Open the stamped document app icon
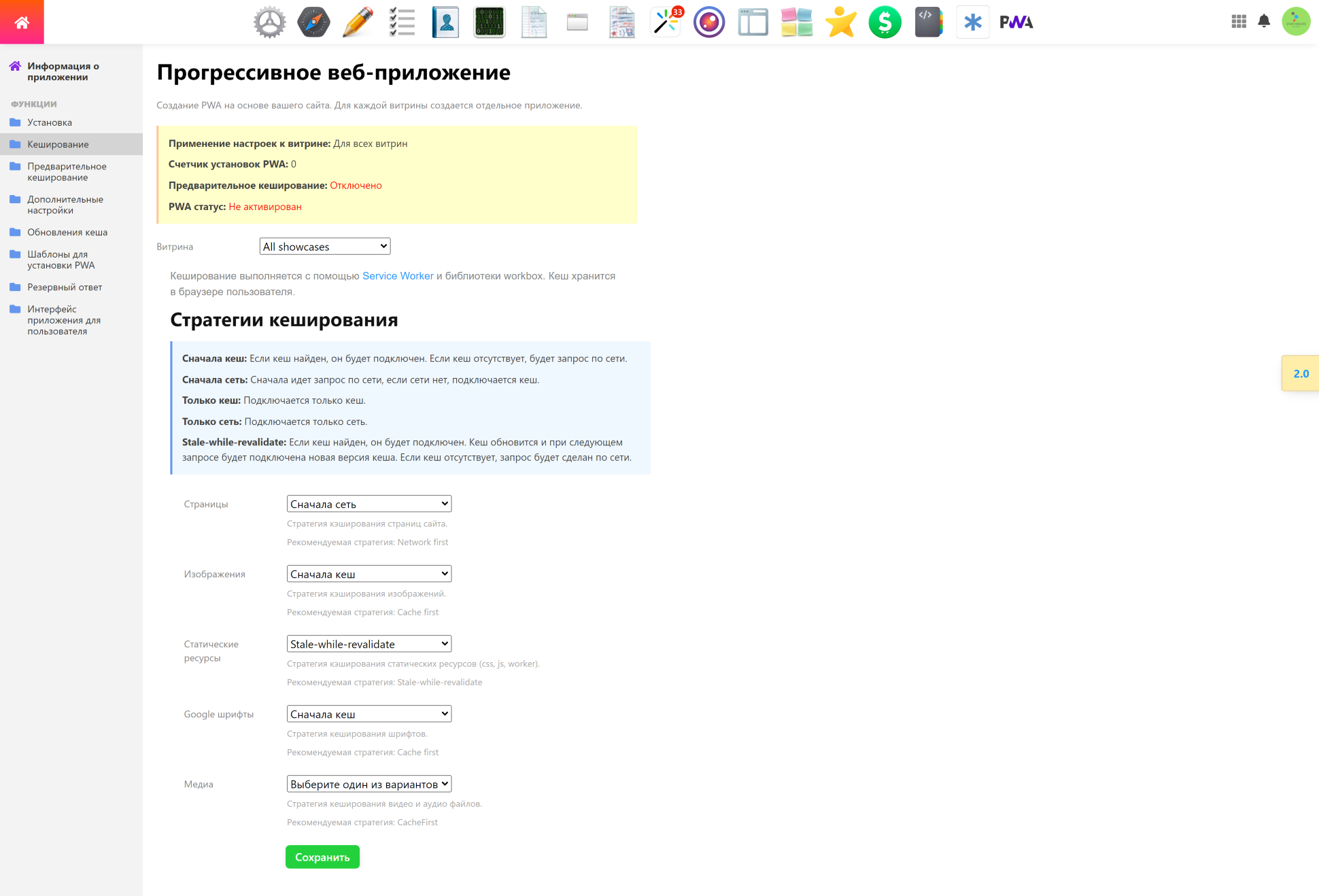This screenshot has width=1319, height=896. 621,22
